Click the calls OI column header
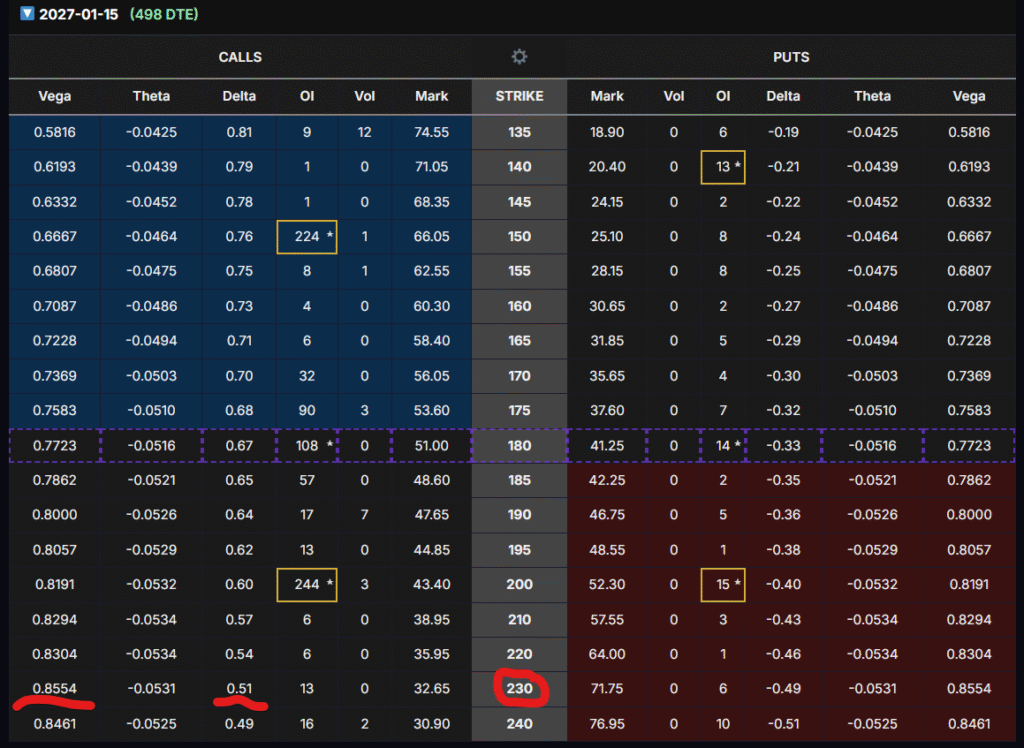The image size is (1024, 748). (x=307, y=96)
